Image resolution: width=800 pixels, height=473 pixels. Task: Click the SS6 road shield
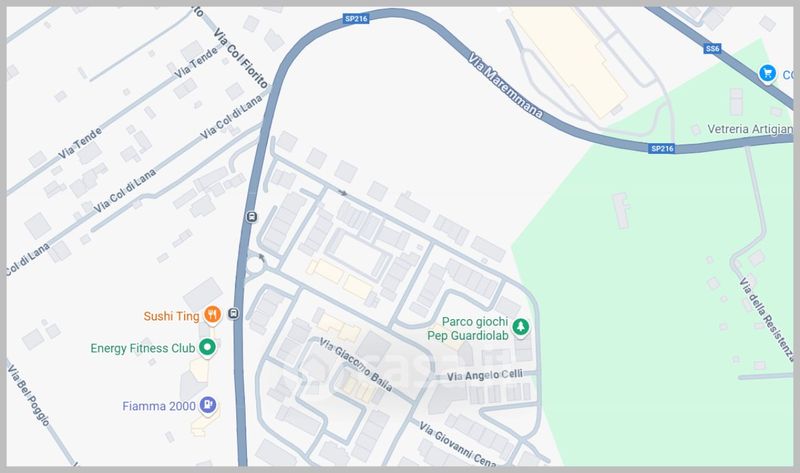(712, 48)
